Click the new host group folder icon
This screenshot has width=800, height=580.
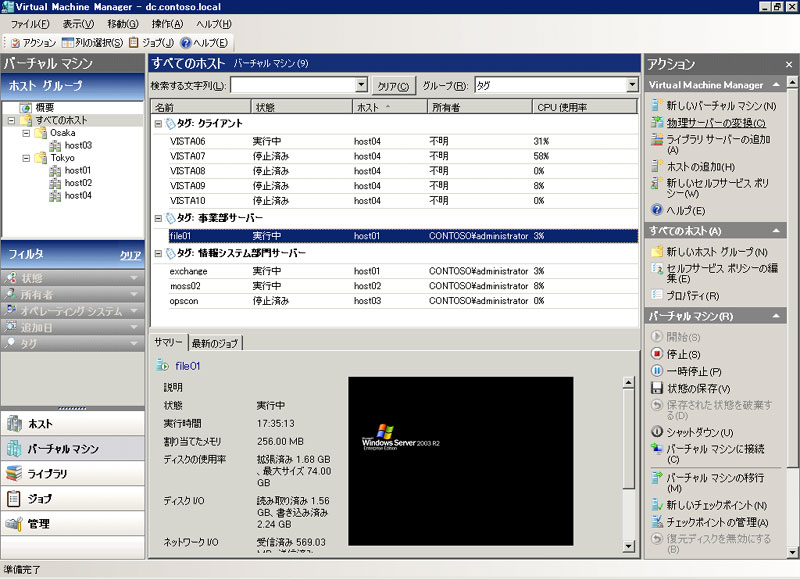coord(657,251)
